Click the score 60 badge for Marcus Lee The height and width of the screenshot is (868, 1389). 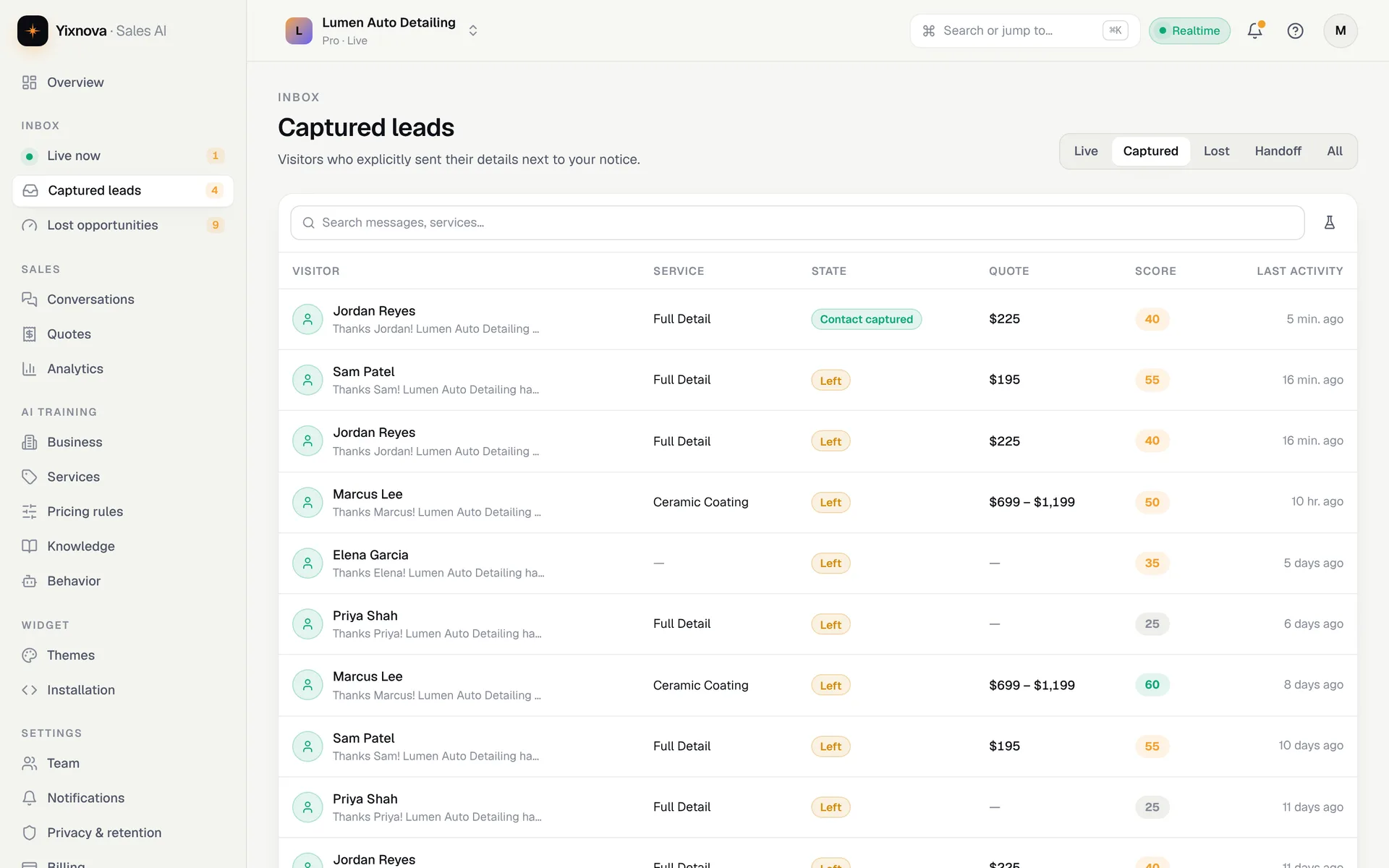(x=1152, y=685)
